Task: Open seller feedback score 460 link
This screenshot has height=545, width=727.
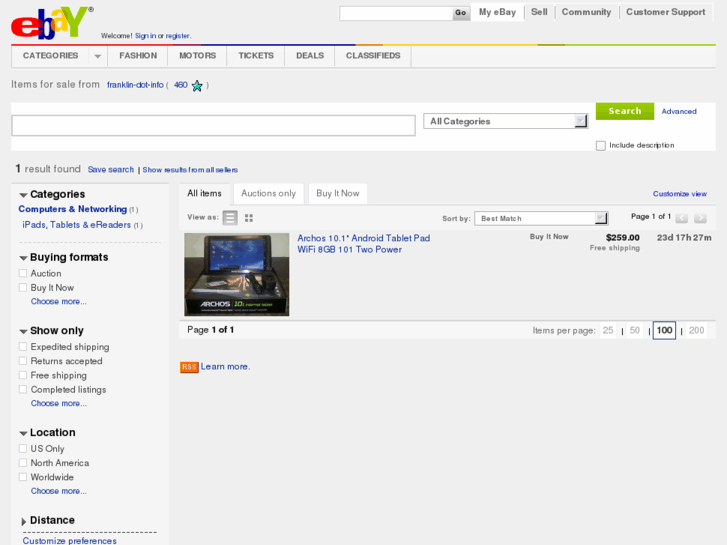Action: 181,85
